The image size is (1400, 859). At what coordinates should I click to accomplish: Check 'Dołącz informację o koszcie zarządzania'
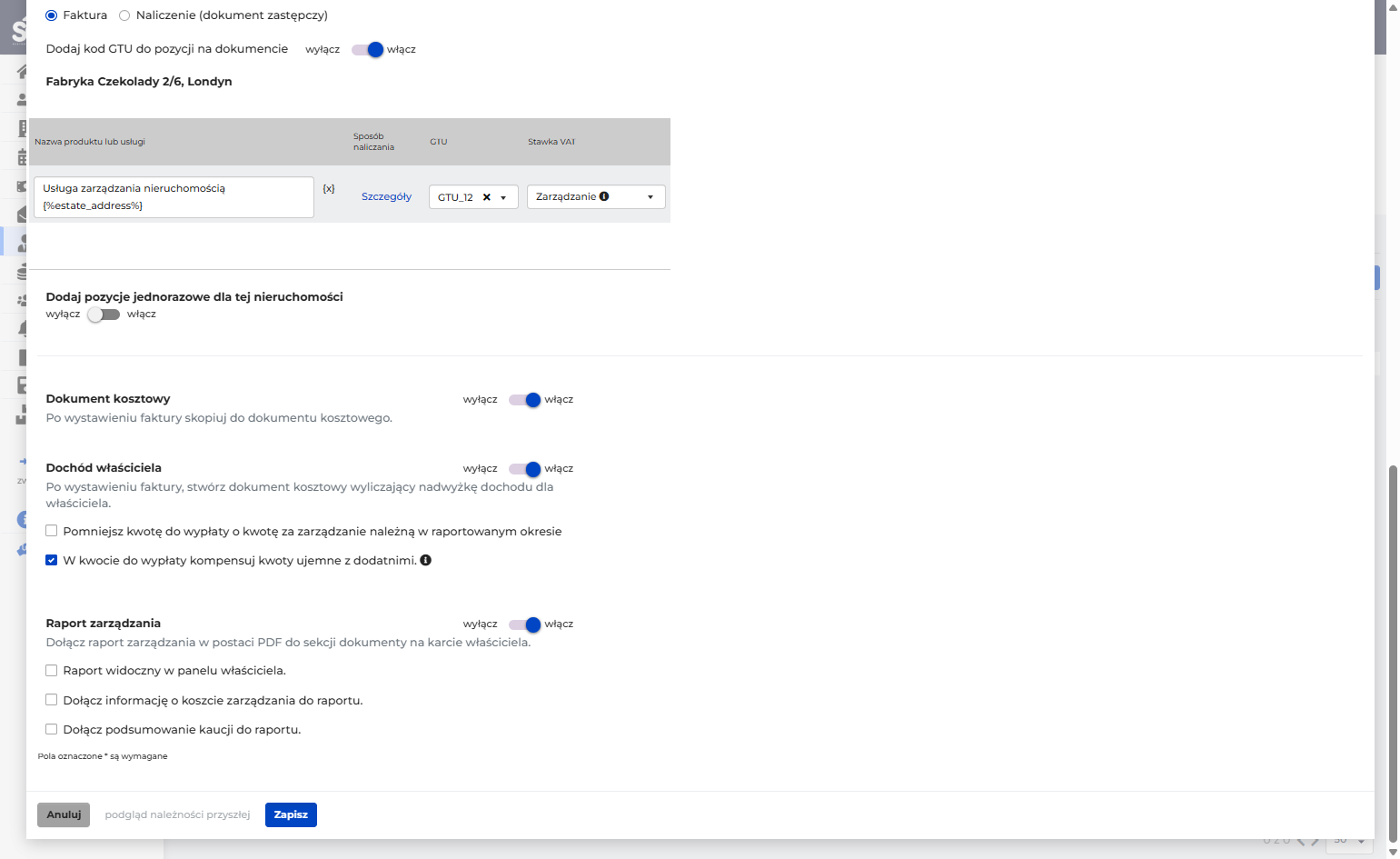[x=52, y=700]
